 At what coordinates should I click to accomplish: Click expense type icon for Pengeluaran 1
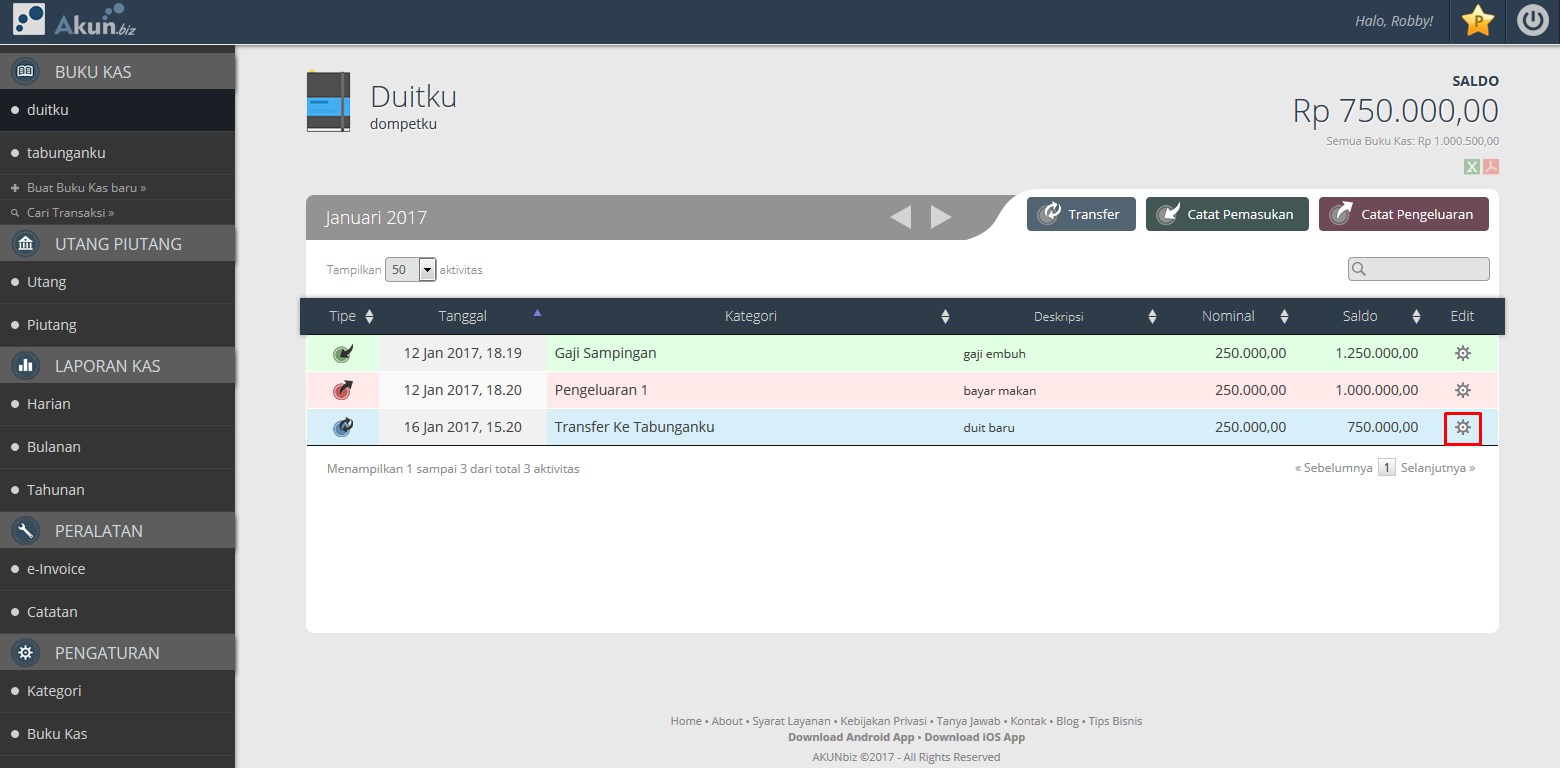click(x=343, y=390)
